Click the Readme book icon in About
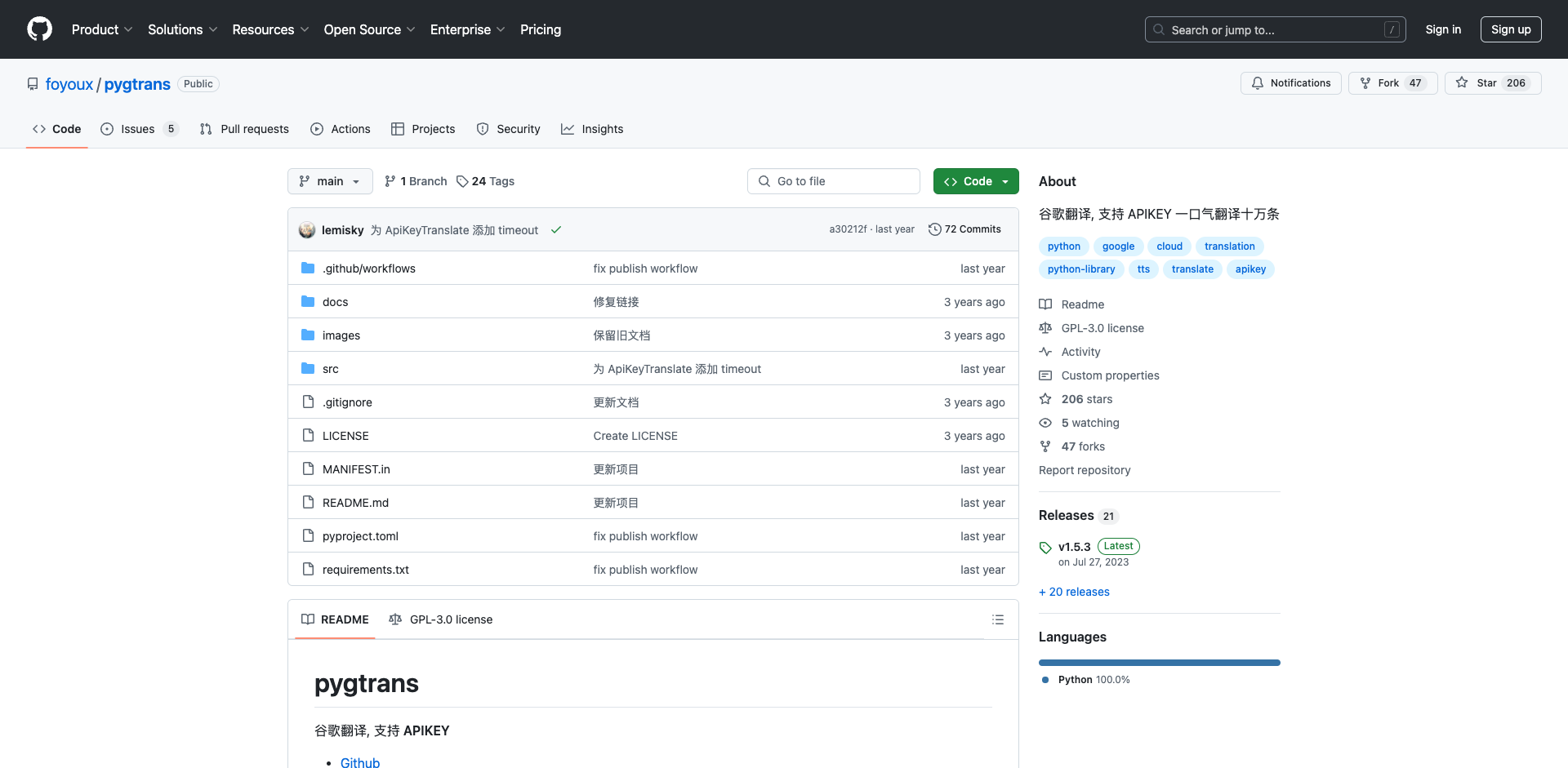1568x768 pixels. 1045,304
